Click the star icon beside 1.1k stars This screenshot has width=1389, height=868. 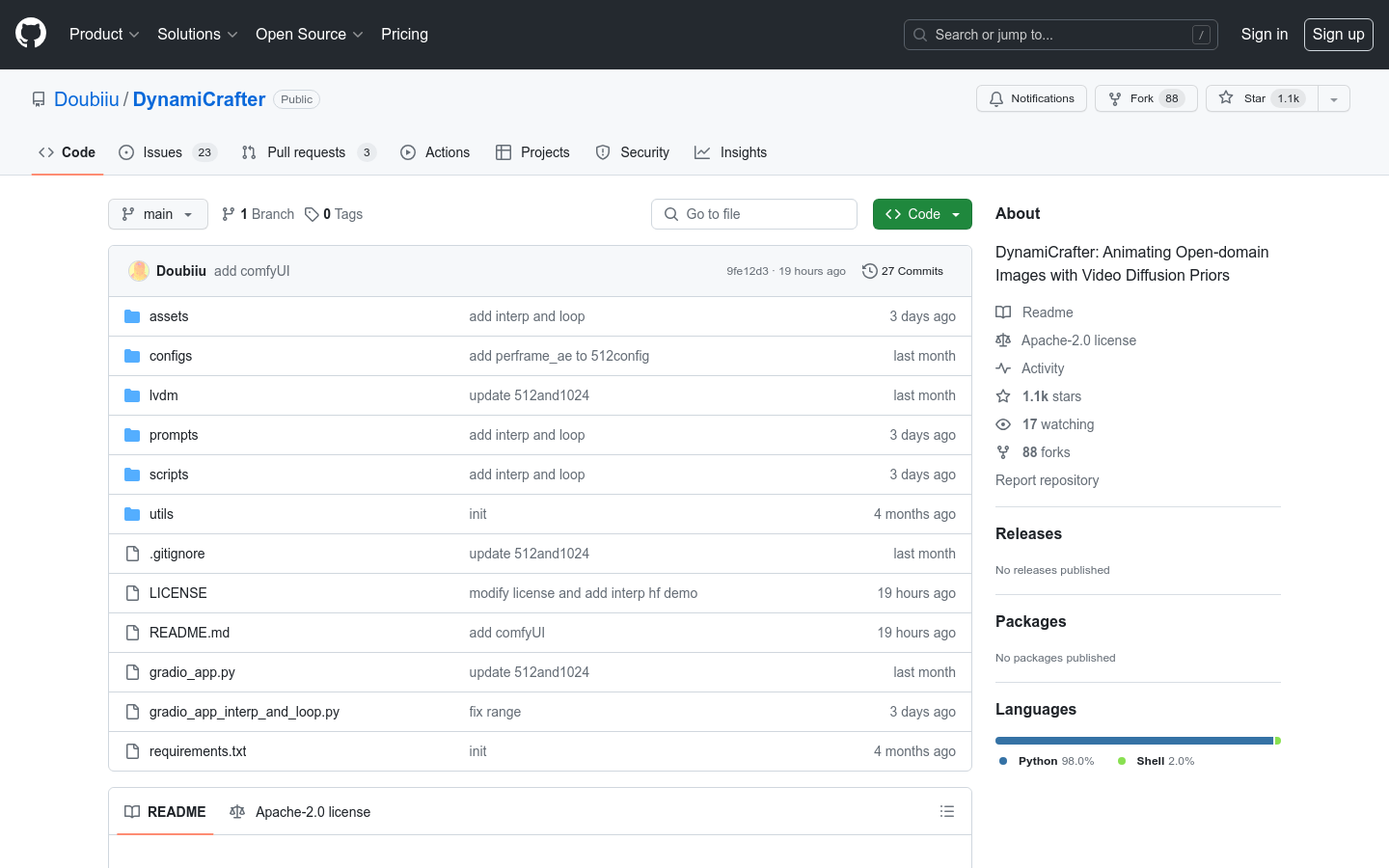[x=1003, y=396]
